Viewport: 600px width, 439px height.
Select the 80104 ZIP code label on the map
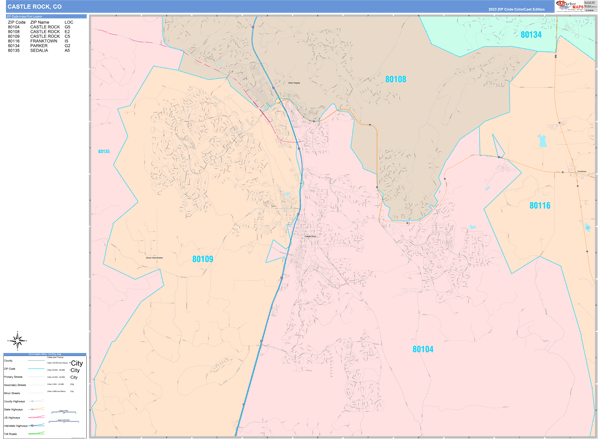(x=424, y=349)
